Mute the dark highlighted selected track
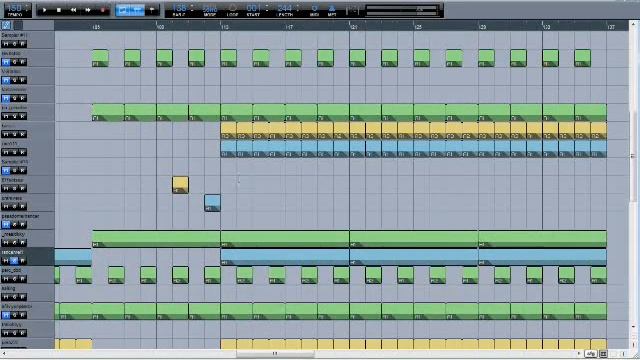The image size is (640, 360). [6, 260]
